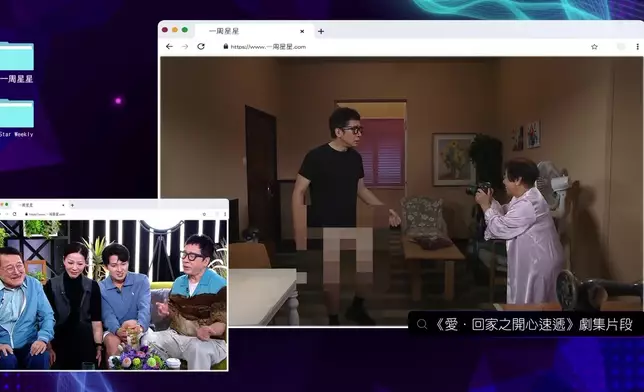Open the 一周星星 desktop folder

pos(16,62)
